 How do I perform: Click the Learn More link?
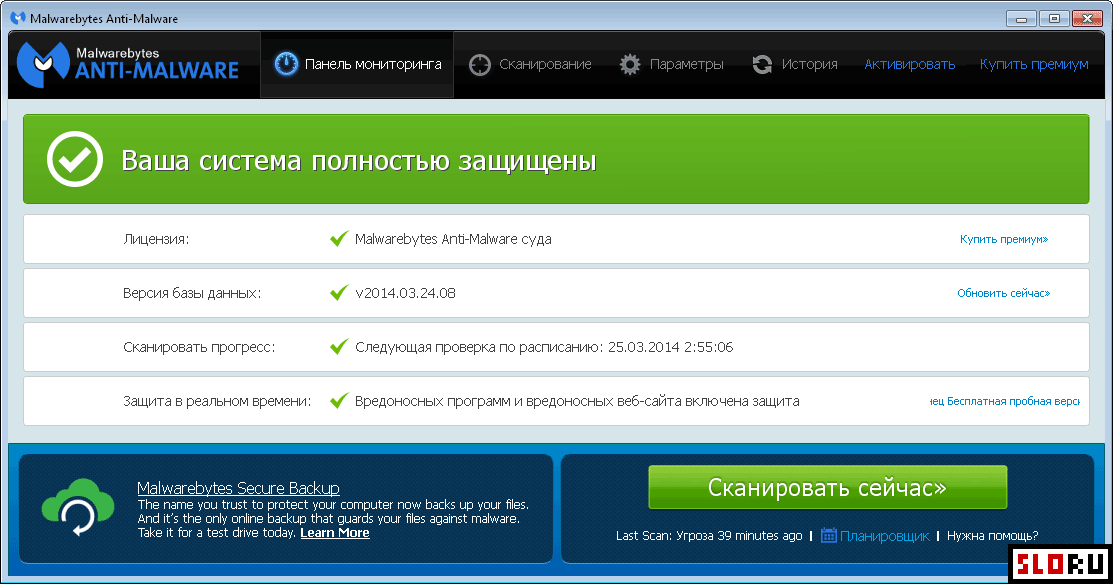335,533
